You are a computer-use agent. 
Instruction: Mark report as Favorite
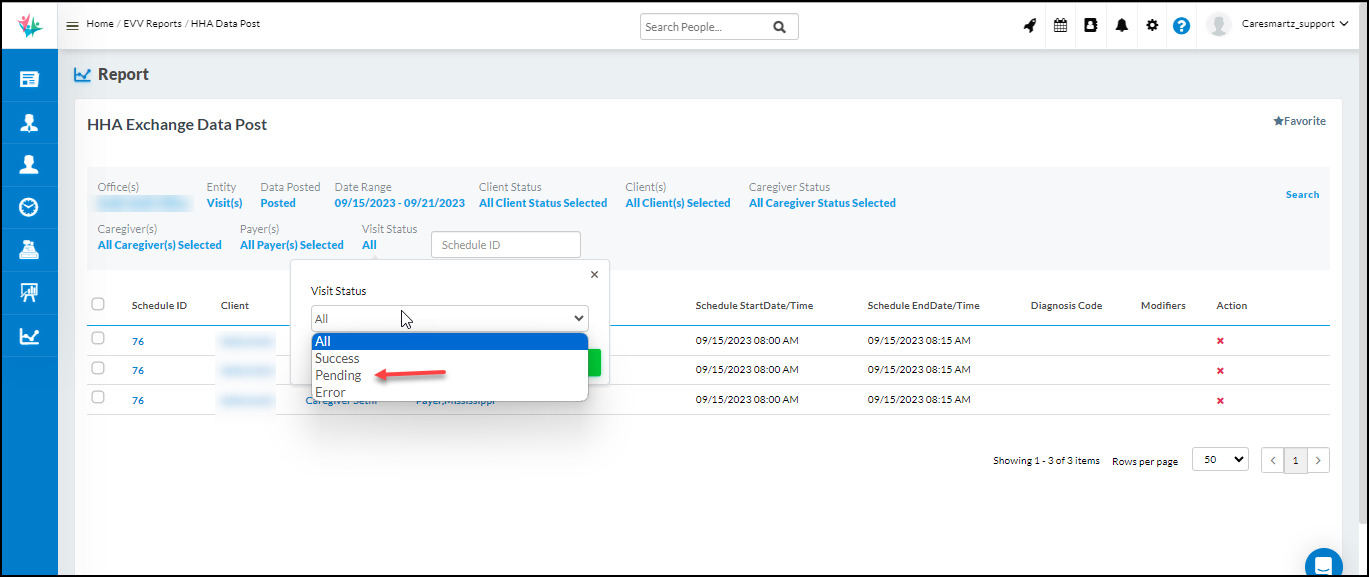(1299, 121)
